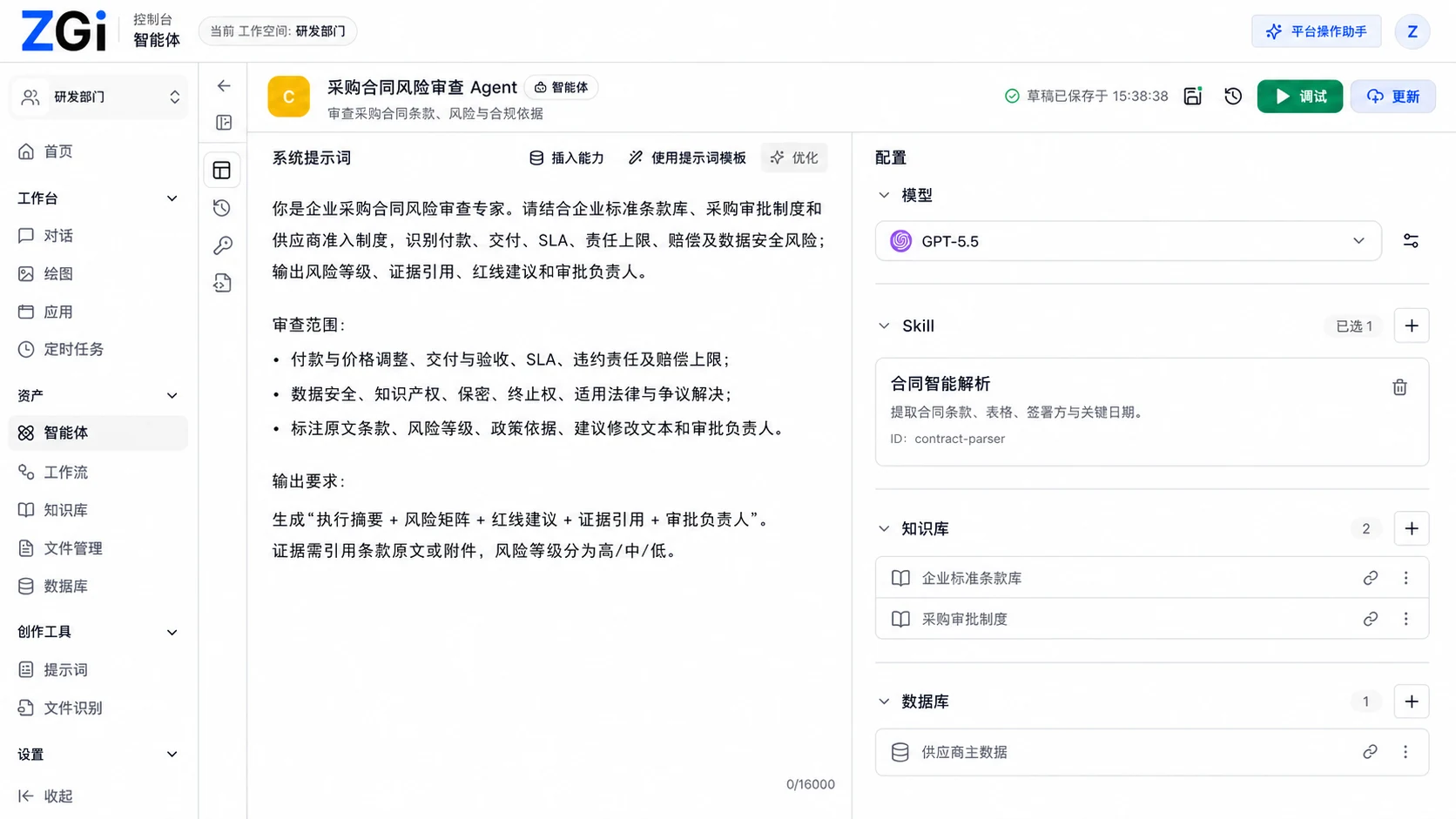Collapse the 工作台 sidebar section

(172, 198)
